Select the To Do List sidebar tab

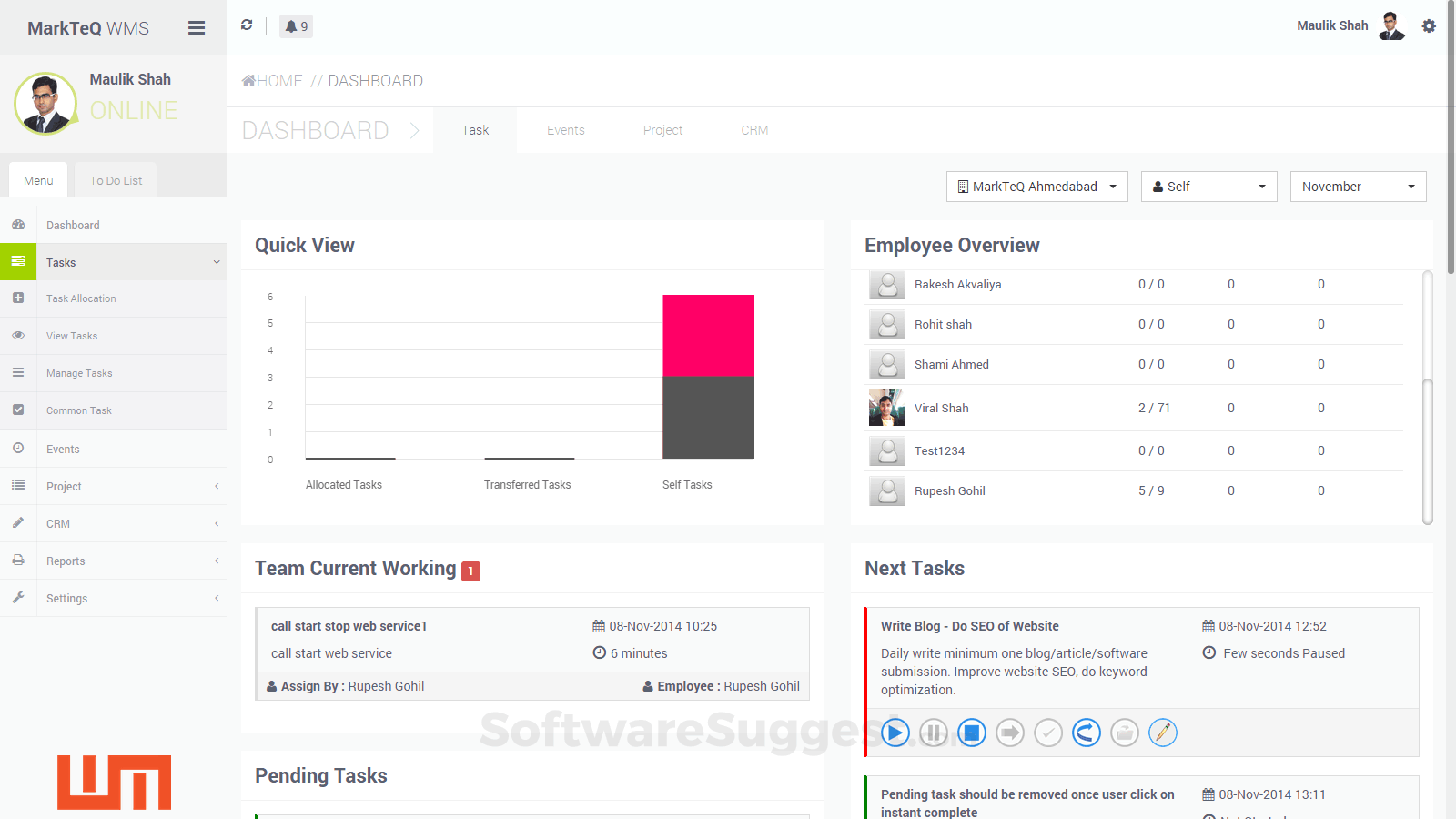tap(116, 180)
